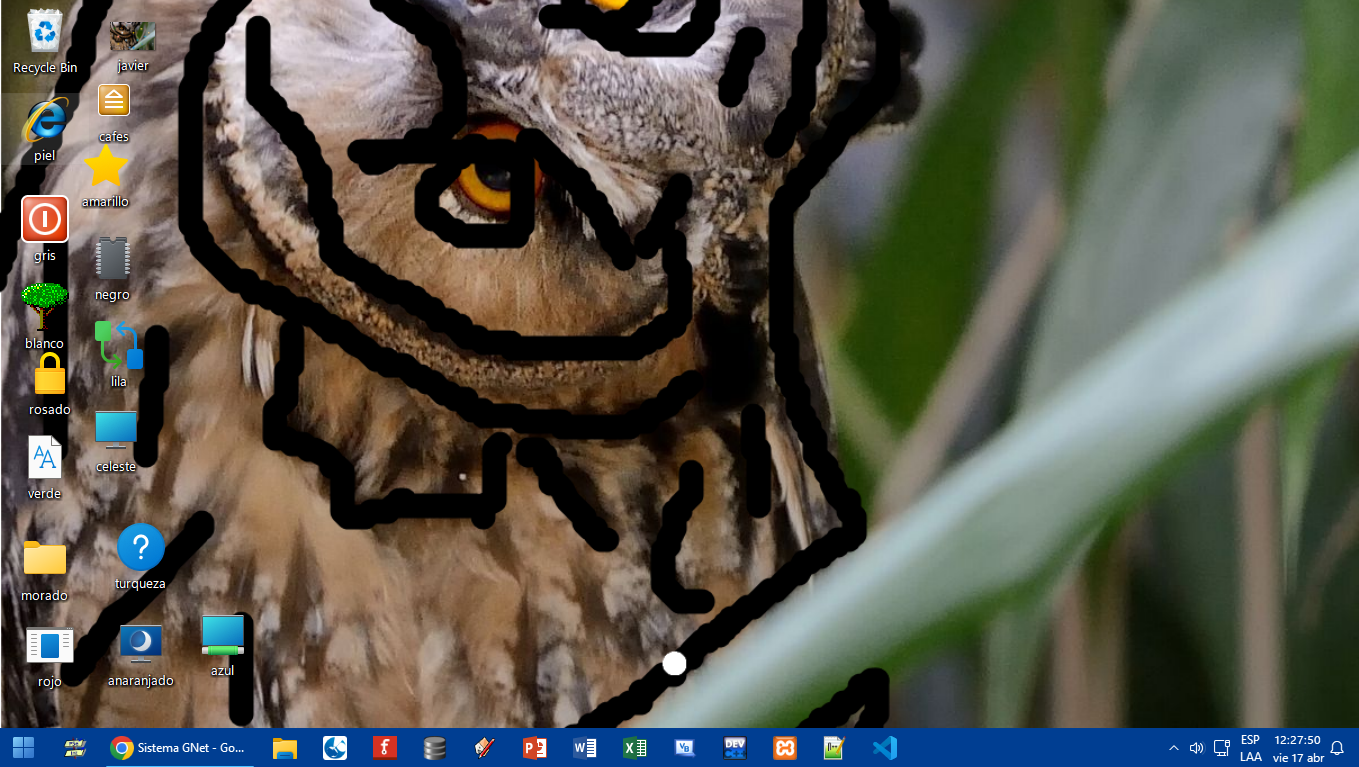Open Visual Studio Code from taskbar
The width and height of the screenshot is (1359, 767).
(885, 748)
